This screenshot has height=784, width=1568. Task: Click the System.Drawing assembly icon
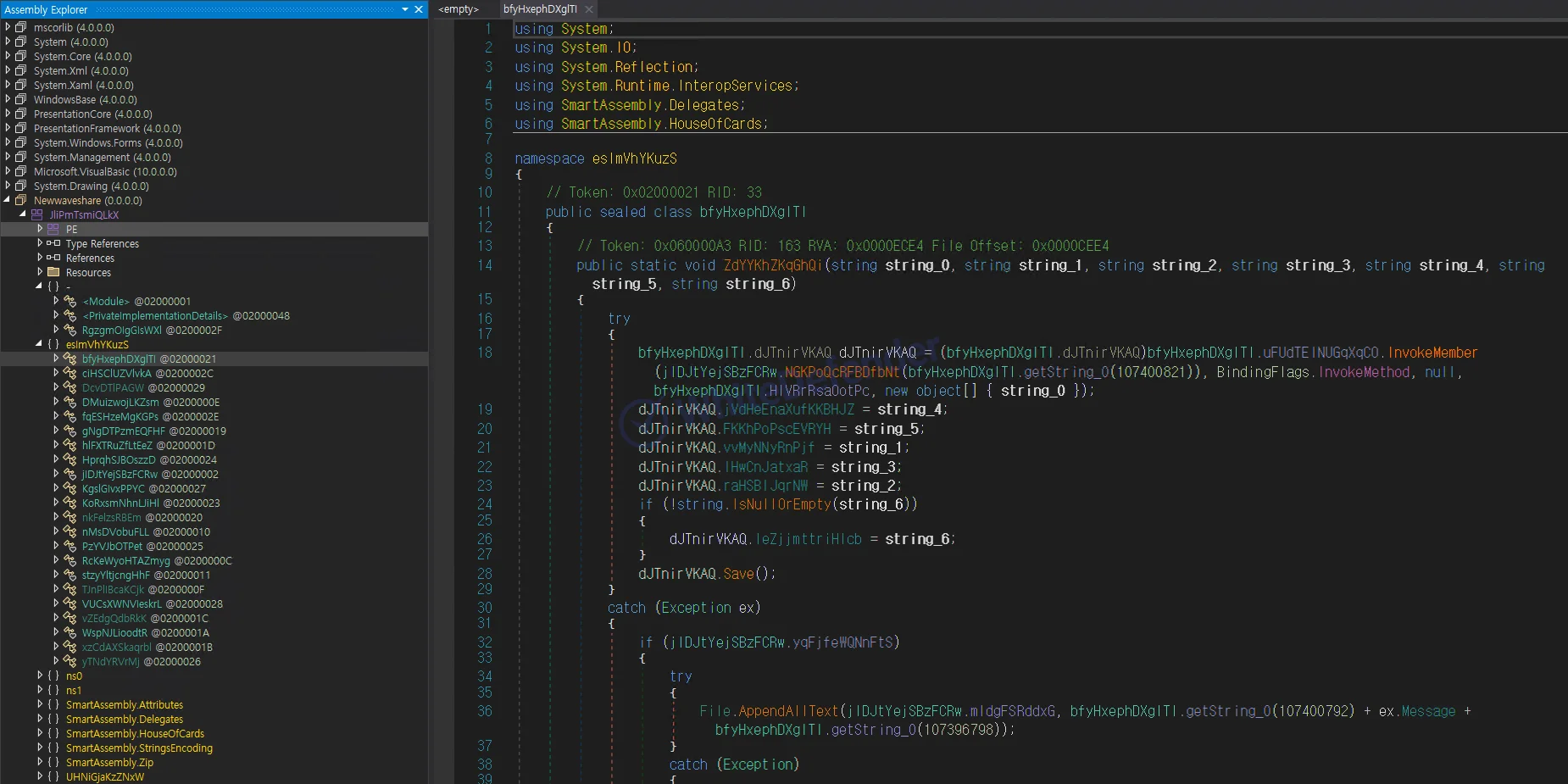21,186
